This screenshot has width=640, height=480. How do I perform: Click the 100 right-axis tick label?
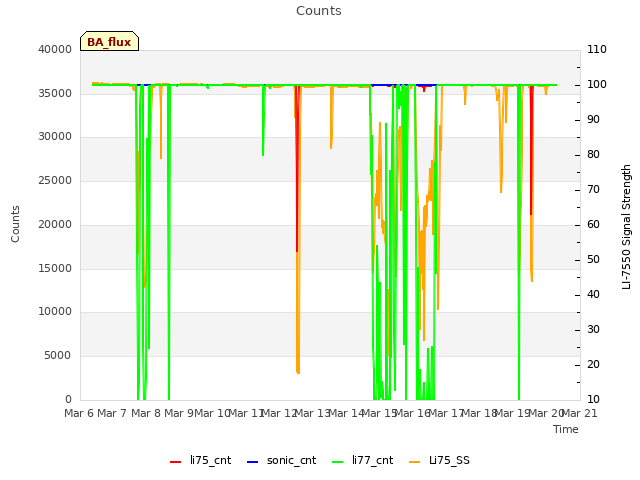597,84
